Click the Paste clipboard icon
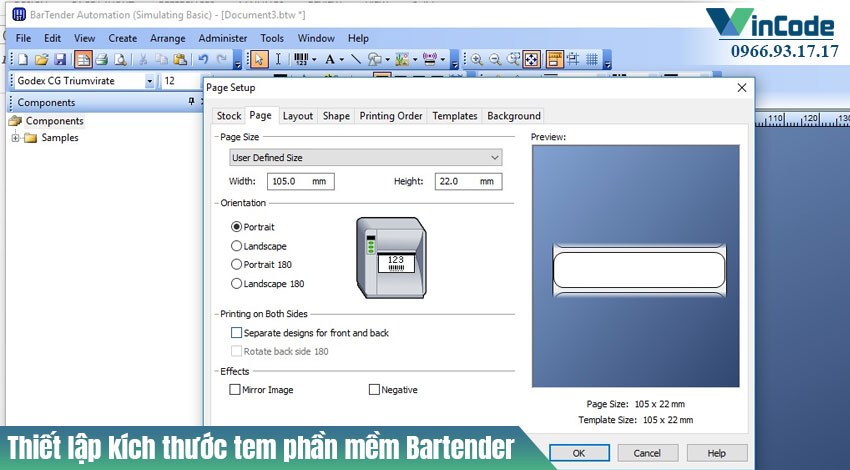 click(180, 59)
